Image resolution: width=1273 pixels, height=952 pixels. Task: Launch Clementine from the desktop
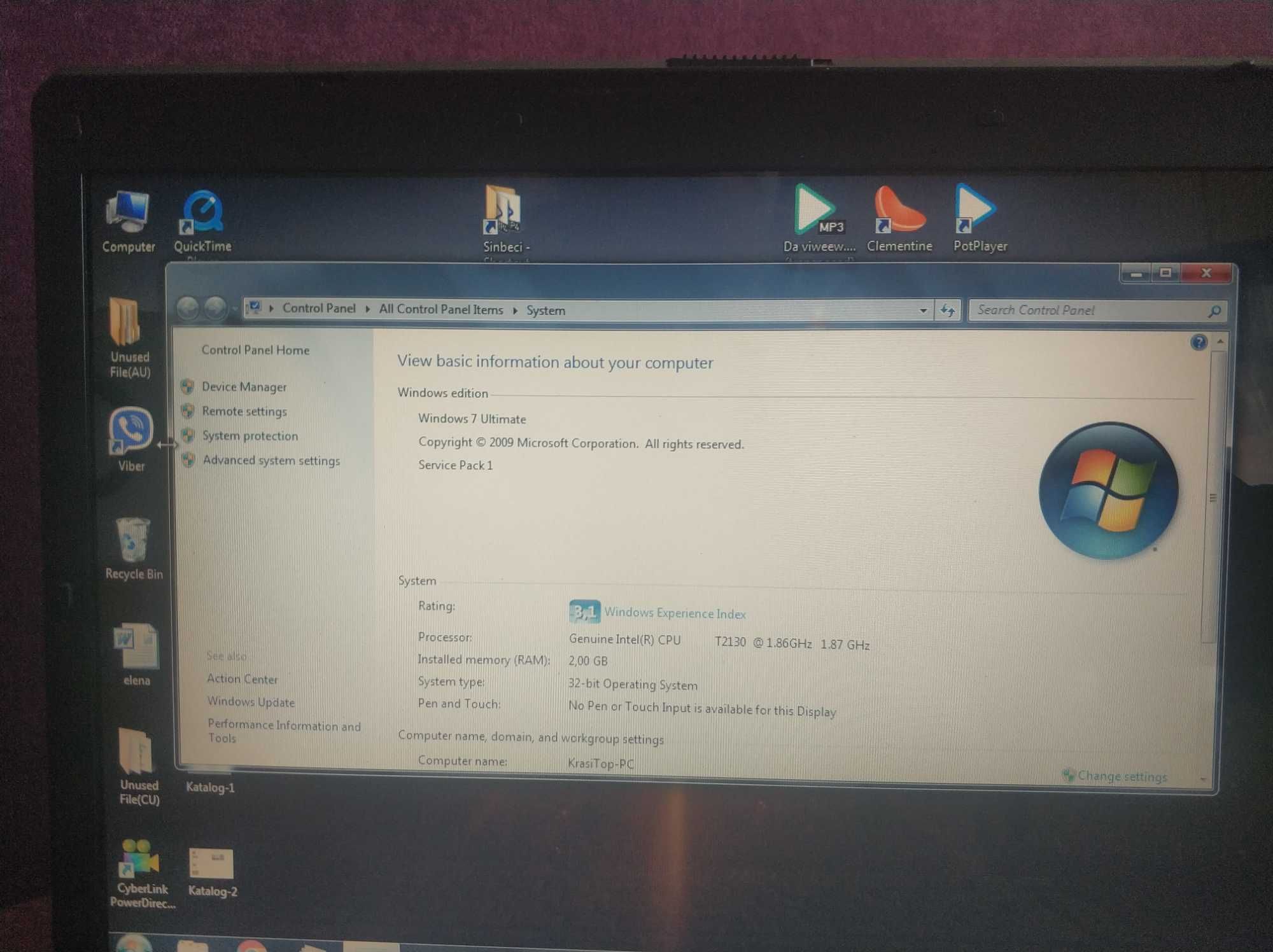click(899, 218)
